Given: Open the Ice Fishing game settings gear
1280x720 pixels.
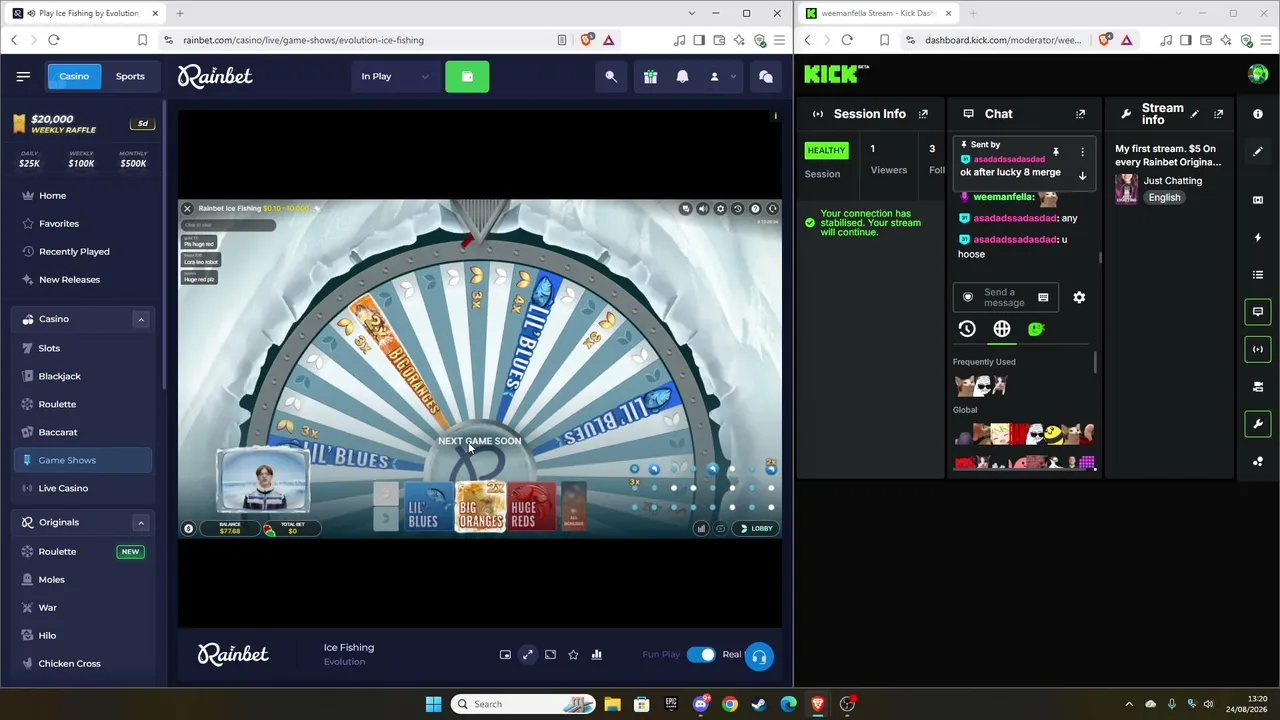Looking at the screenshot, I should pos(720,209).
